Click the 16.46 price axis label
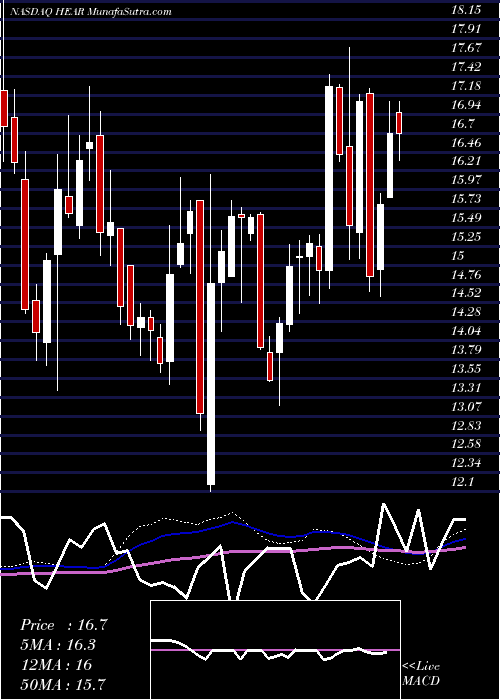The height and width of the screenshot is (700, 500). (x=466, y=143)
